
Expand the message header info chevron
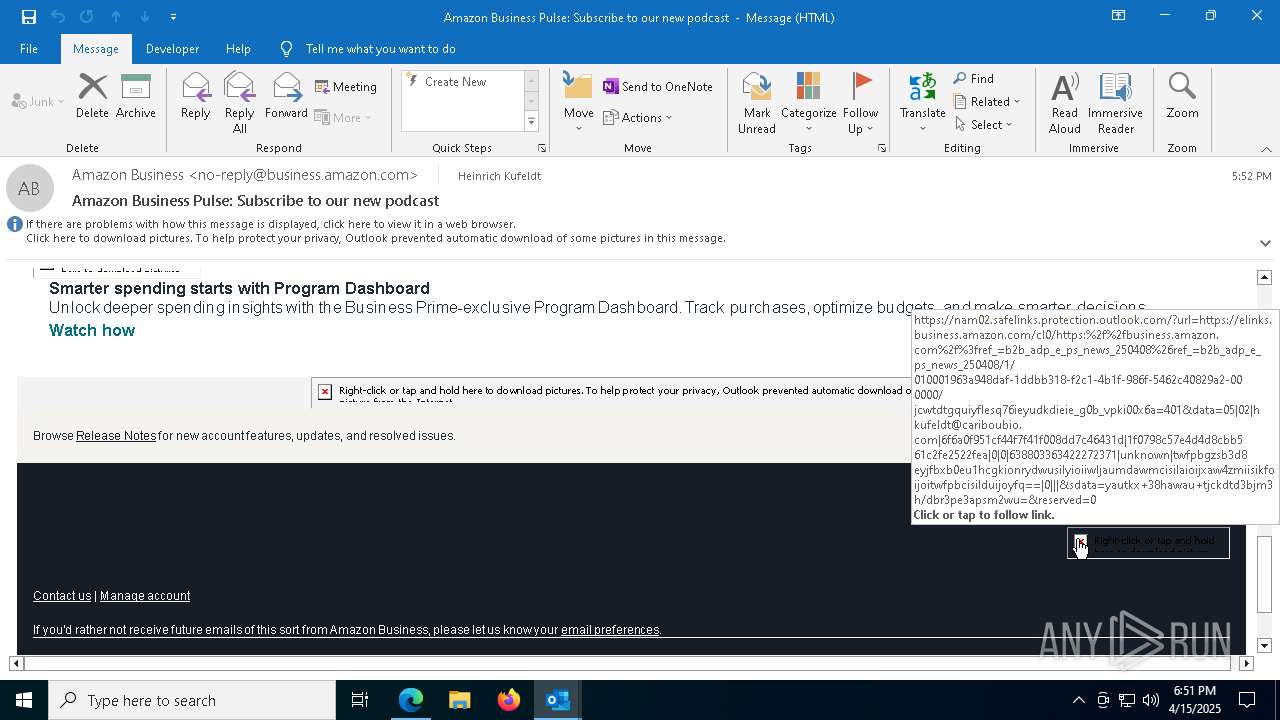1265,243
